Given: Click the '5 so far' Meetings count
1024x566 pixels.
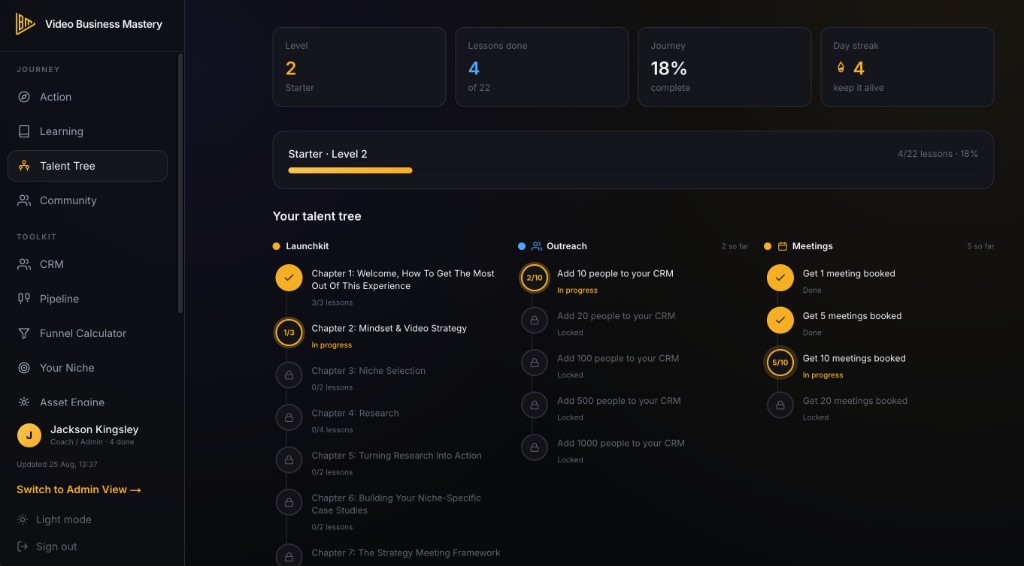Looking at the screenshot, I should (980, 246).
